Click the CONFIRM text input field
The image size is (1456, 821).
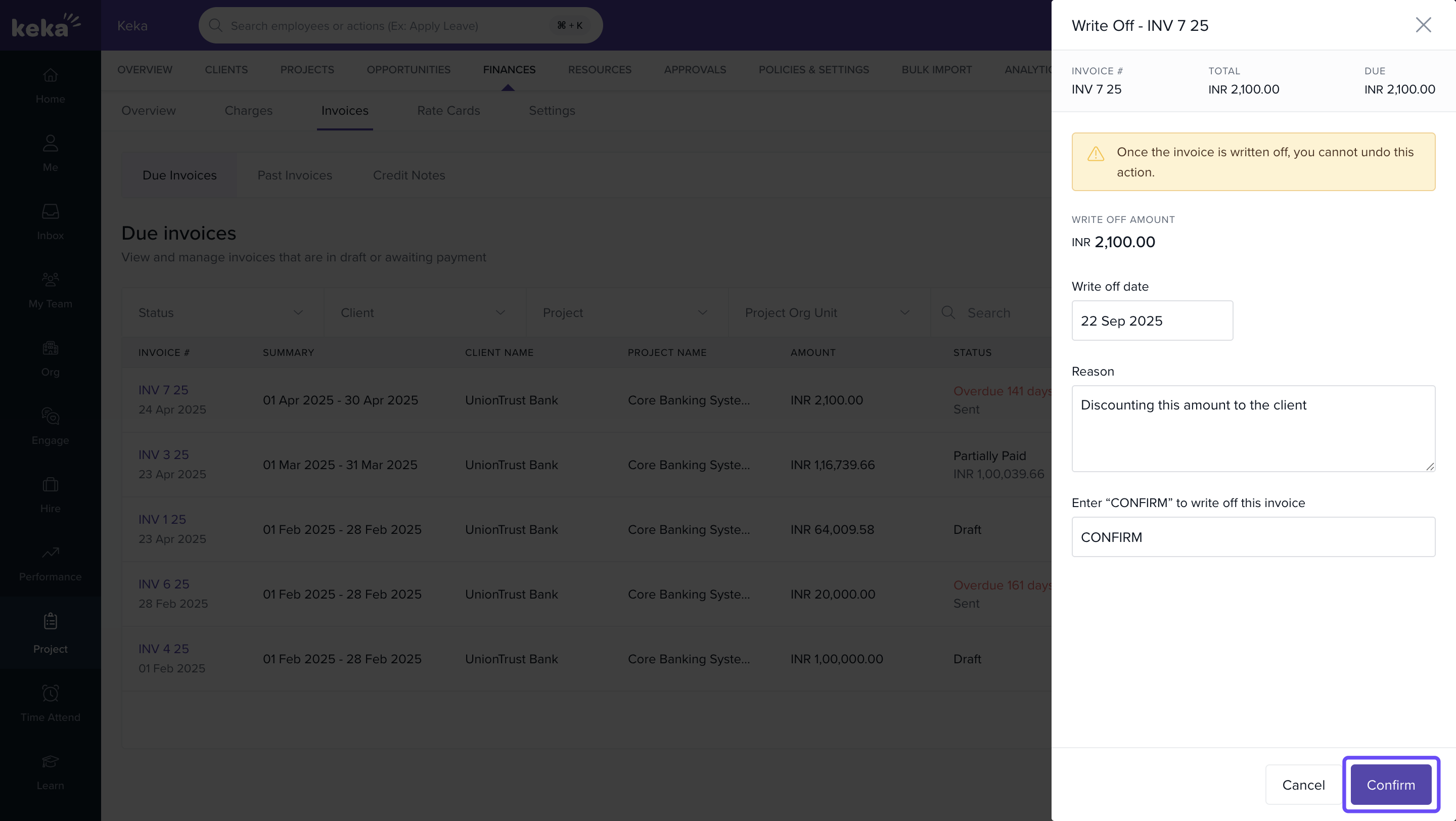(x=1253, y=537)
